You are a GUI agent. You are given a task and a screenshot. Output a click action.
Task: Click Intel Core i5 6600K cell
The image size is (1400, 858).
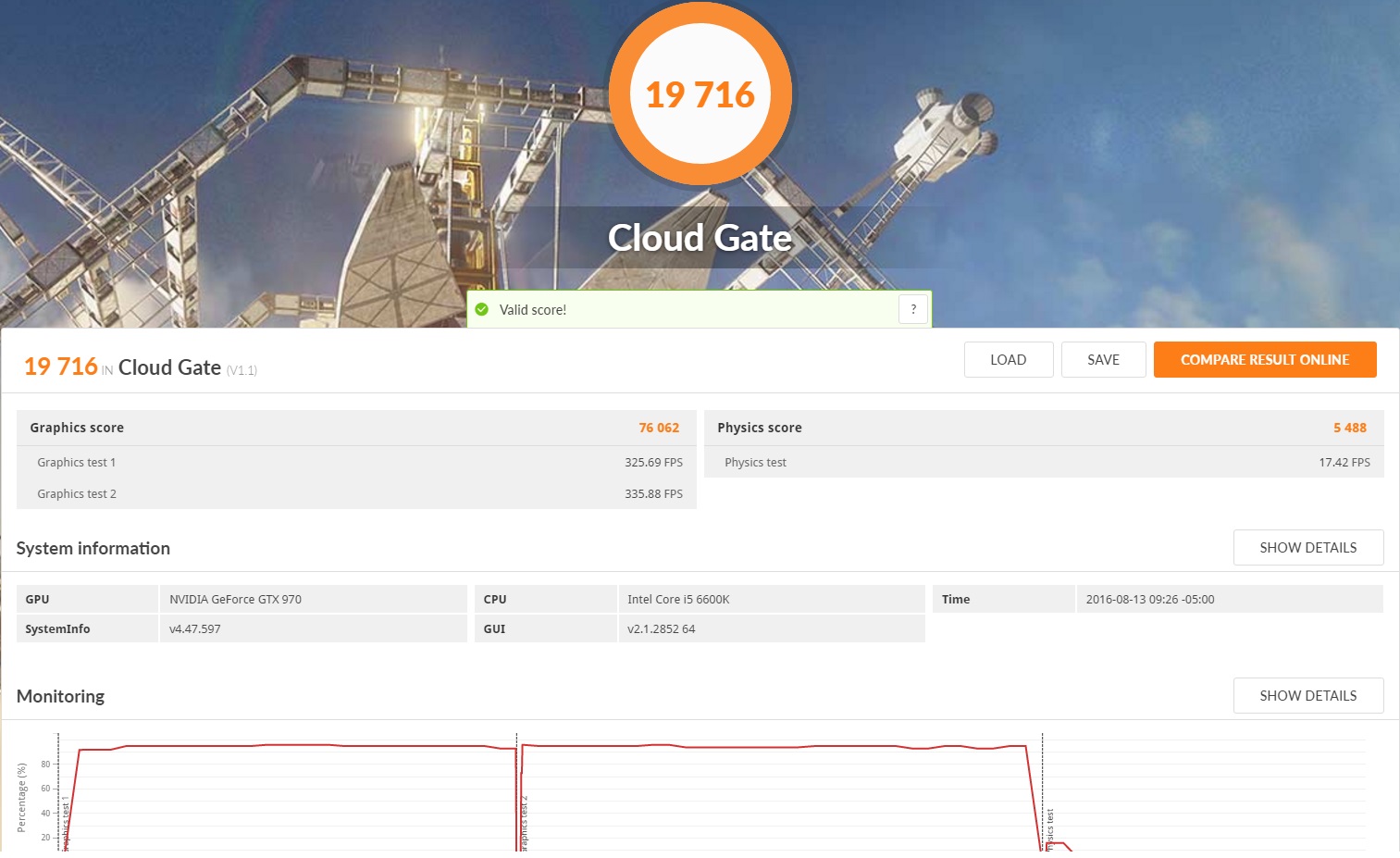point(772,600)
